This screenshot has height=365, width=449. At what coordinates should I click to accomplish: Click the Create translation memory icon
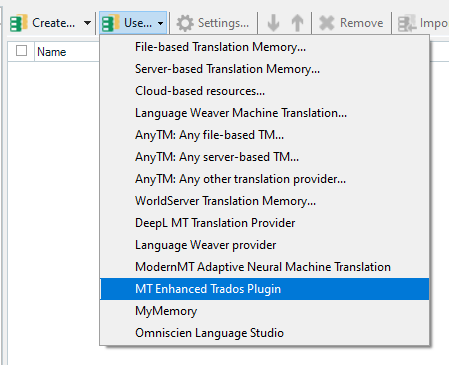tap(18, 23)
